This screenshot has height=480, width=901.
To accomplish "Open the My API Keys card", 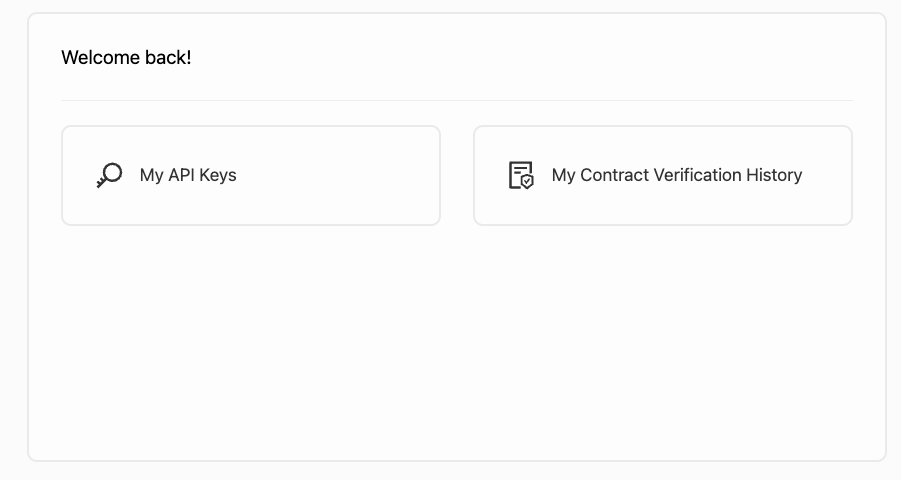I will (x=250, y=175).
